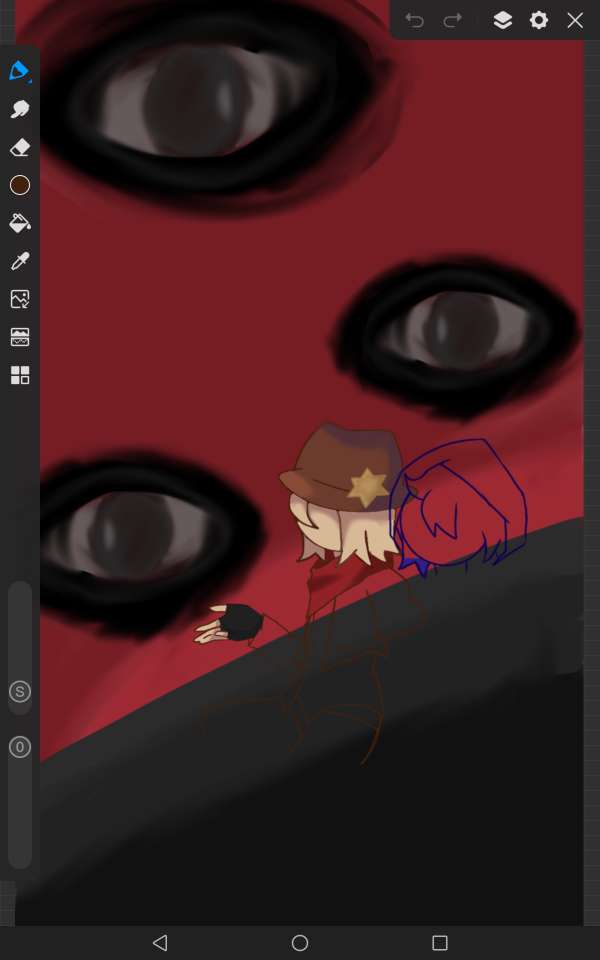Open the four-square tools grid menu
600x960 pixels.
(x=20, y=375)
